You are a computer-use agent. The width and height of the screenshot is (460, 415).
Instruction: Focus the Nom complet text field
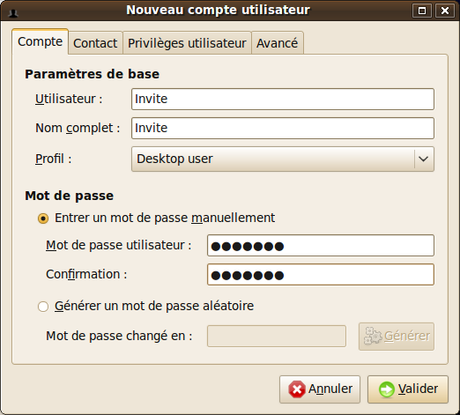point(283,128)
